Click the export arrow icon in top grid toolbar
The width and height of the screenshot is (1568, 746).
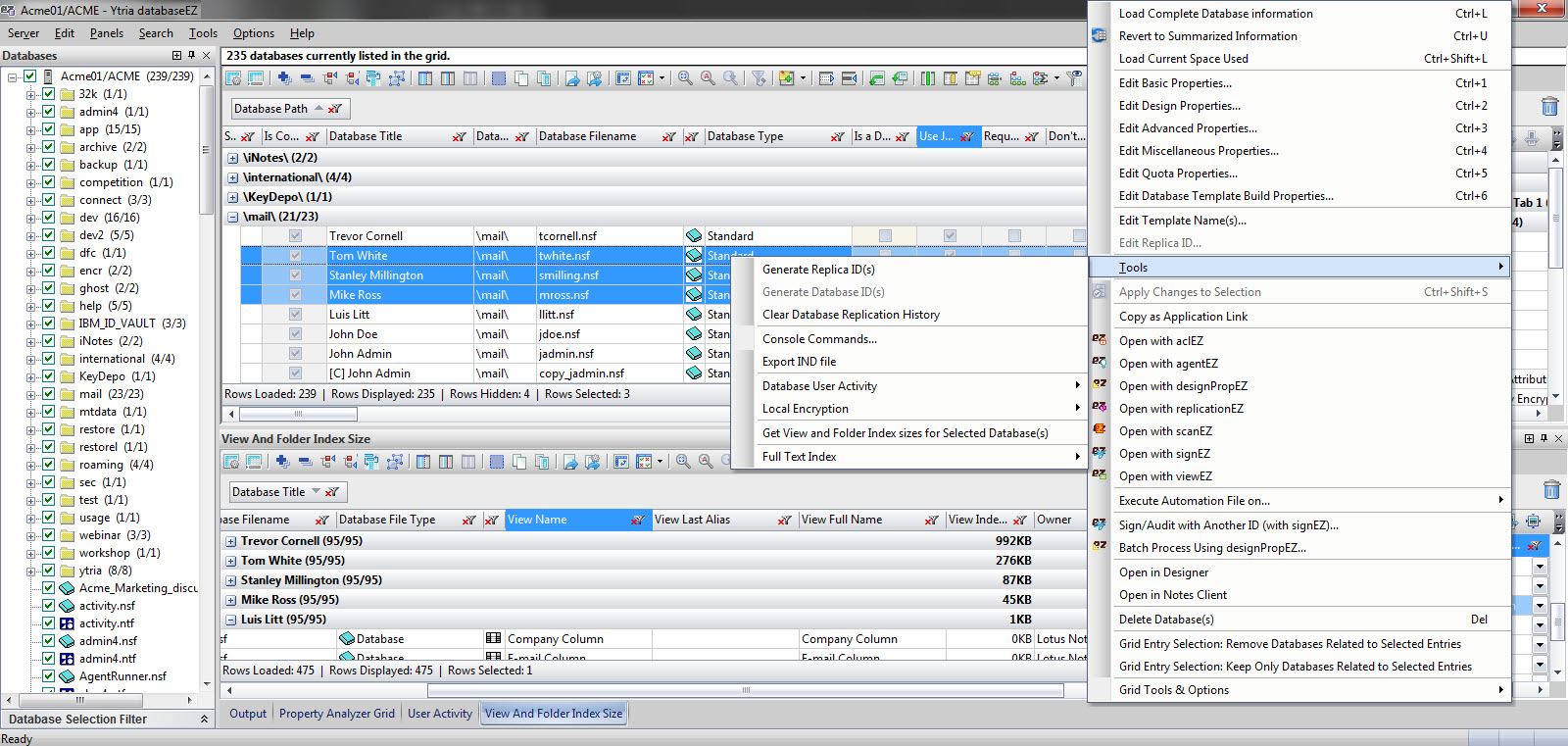pos(572,78)
